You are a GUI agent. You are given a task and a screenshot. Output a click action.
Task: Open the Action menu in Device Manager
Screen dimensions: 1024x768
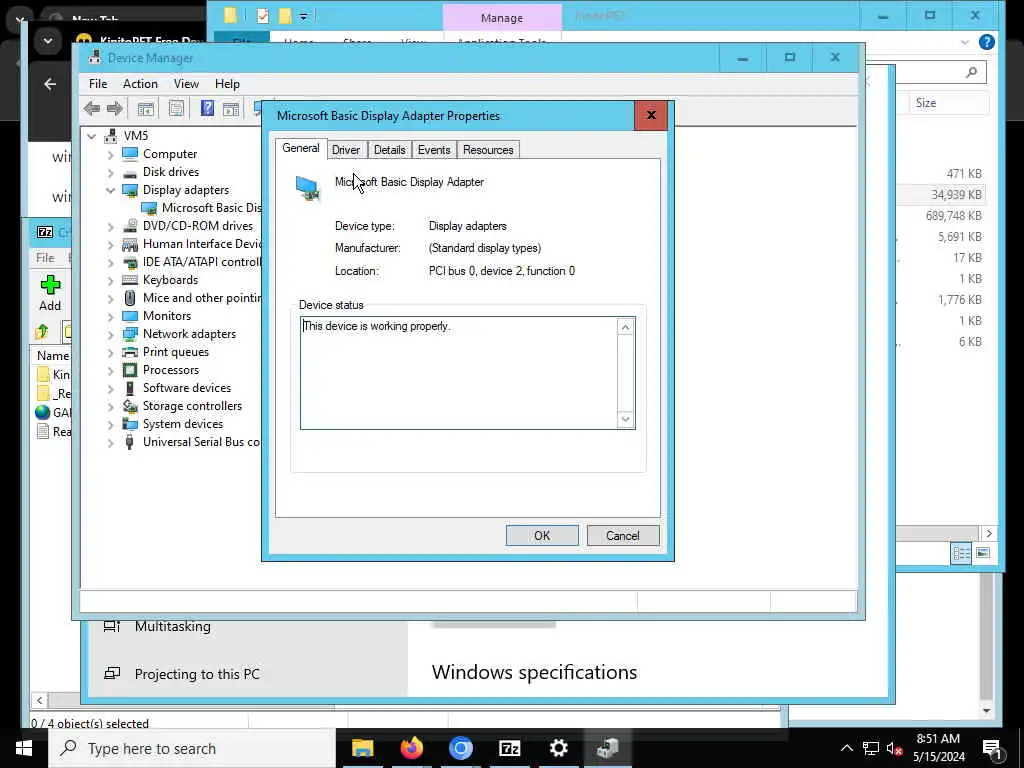coord(140,84)
